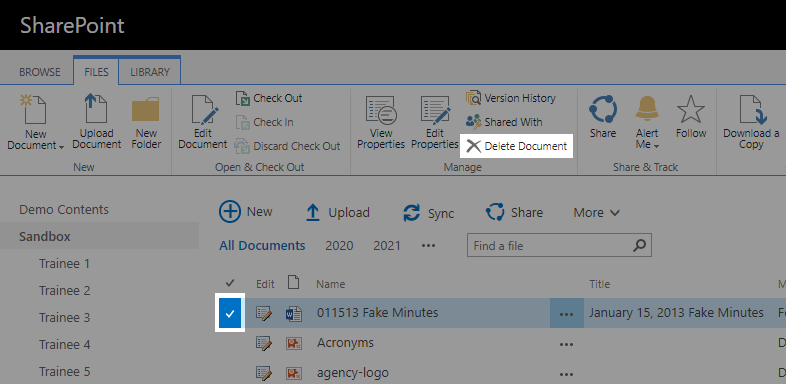Sort by the Title column header
This screenshot has height=384, width=786.
(x=600, y=284)
